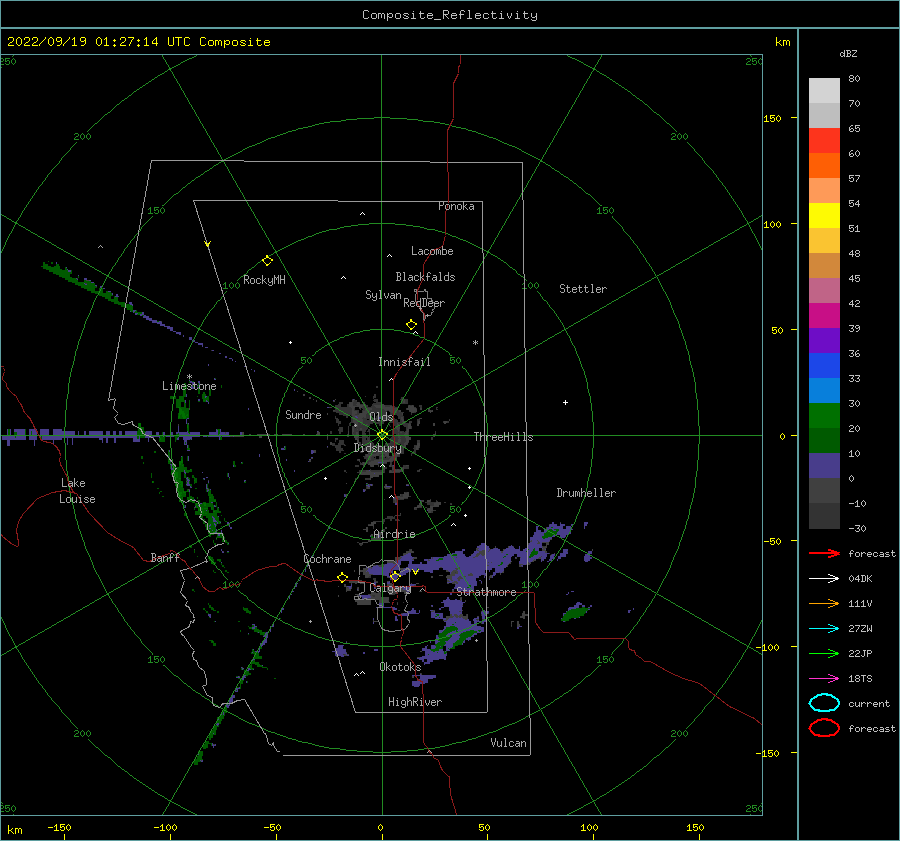Click the Stettler town label
Image resolution: width=900 pixels, height=841 pixels.
(583, 289)
